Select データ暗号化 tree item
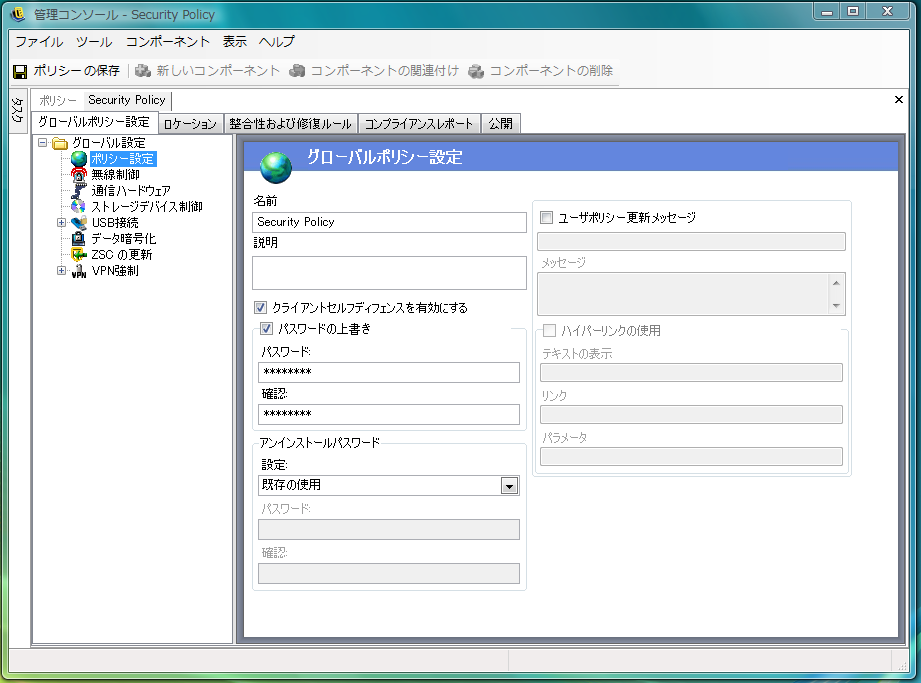 tap(123, 238)
